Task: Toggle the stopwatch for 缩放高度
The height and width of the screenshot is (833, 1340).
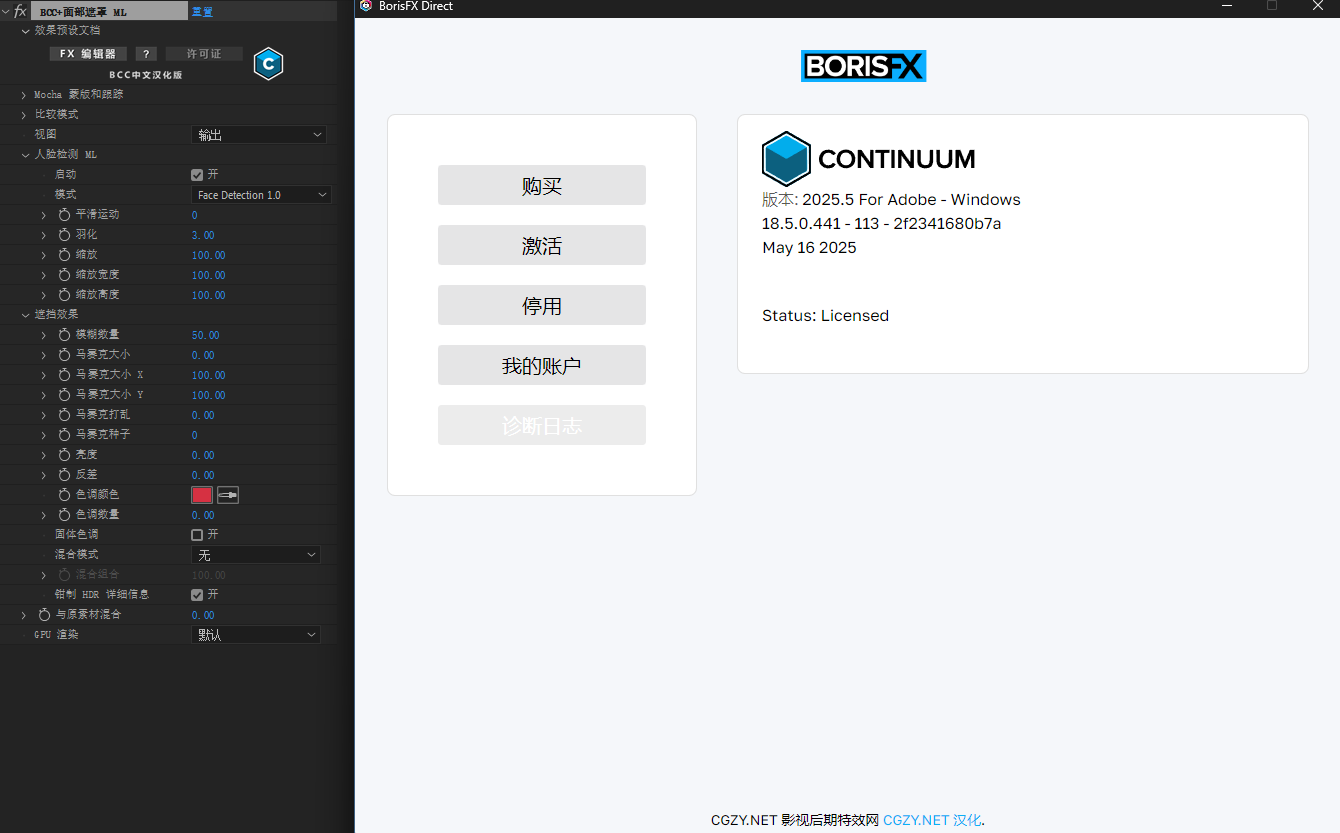Action: 64,295
